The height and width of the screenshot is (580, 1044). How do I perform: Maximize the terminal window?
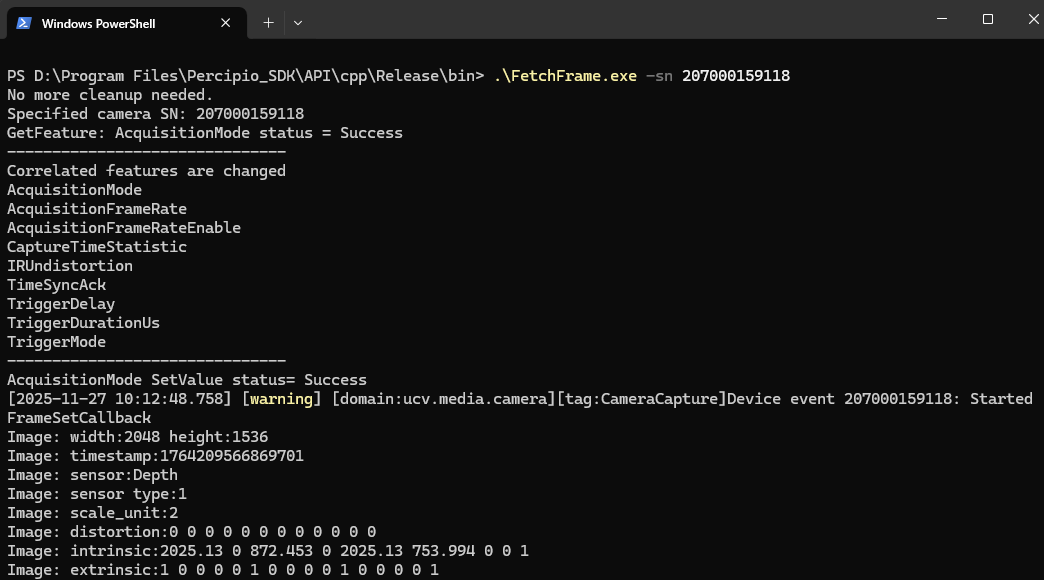988,19
